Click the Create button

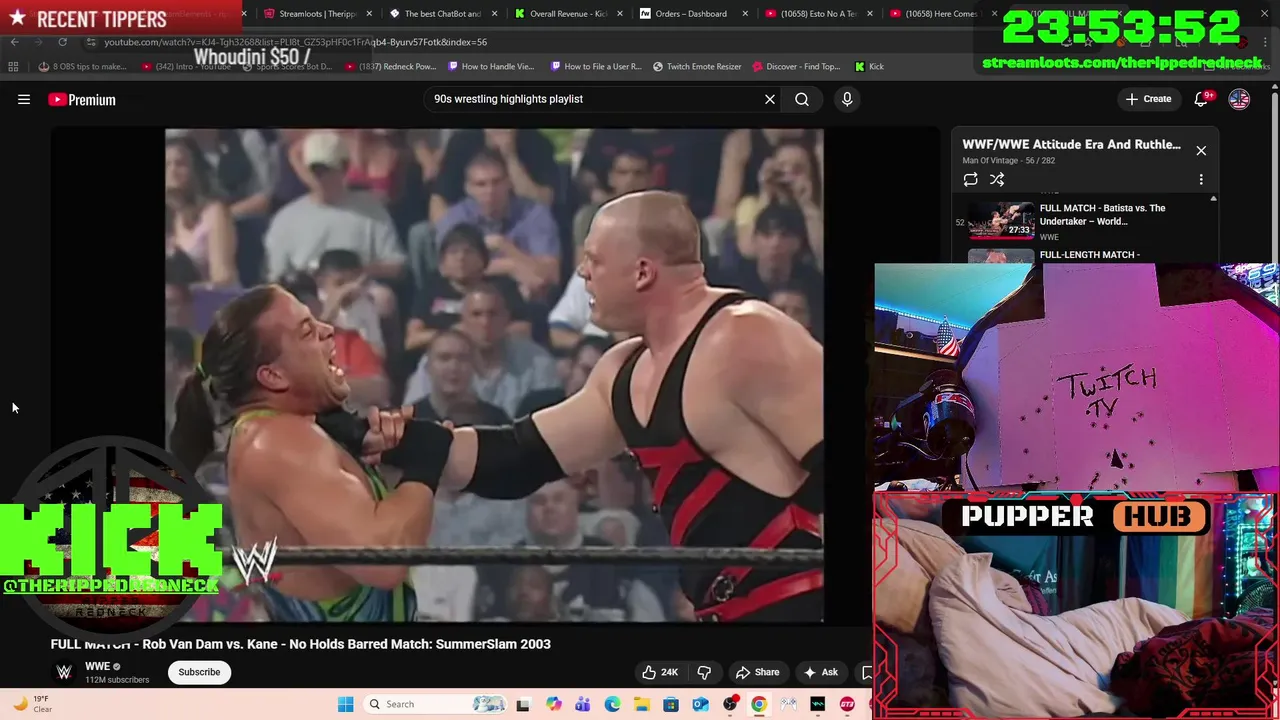pyautogui.click(x=1148, y=99)
